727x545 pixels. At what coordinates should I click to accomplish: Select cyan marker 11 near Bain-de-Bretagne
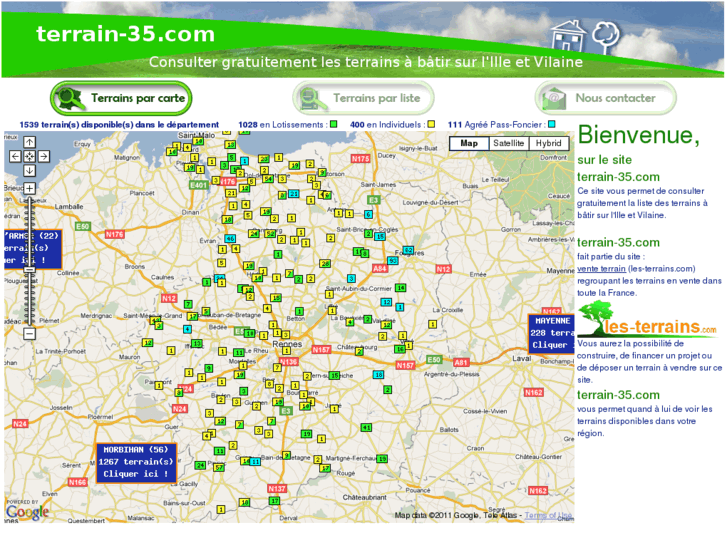[x=255, y=462]
